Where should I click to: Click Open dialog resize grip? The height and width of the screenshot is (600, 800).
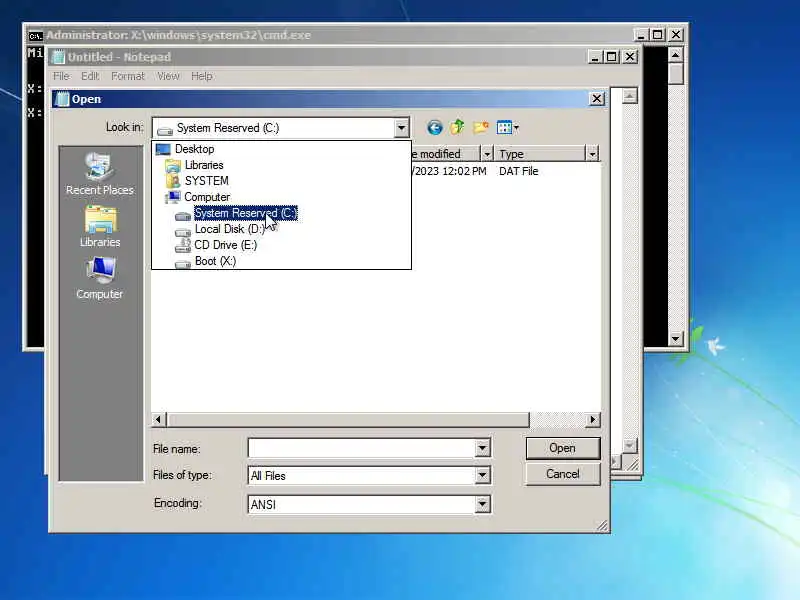(x=603, y=526)
